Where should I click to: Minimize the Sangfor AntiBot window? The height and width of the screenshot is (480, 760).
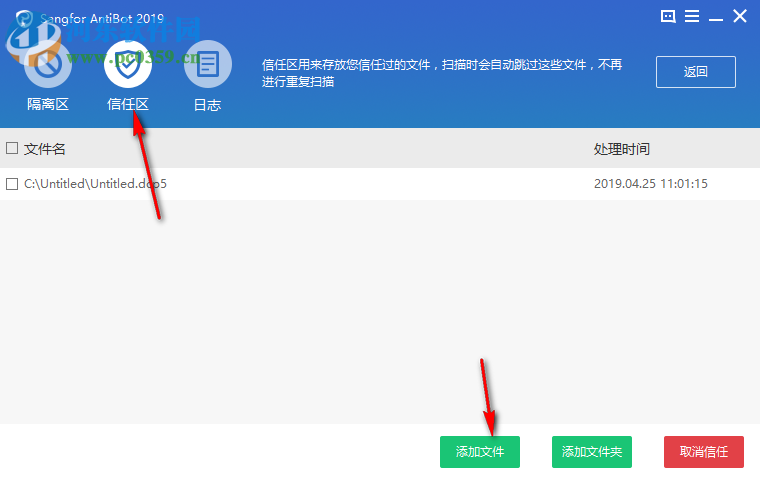pos(716,19)
